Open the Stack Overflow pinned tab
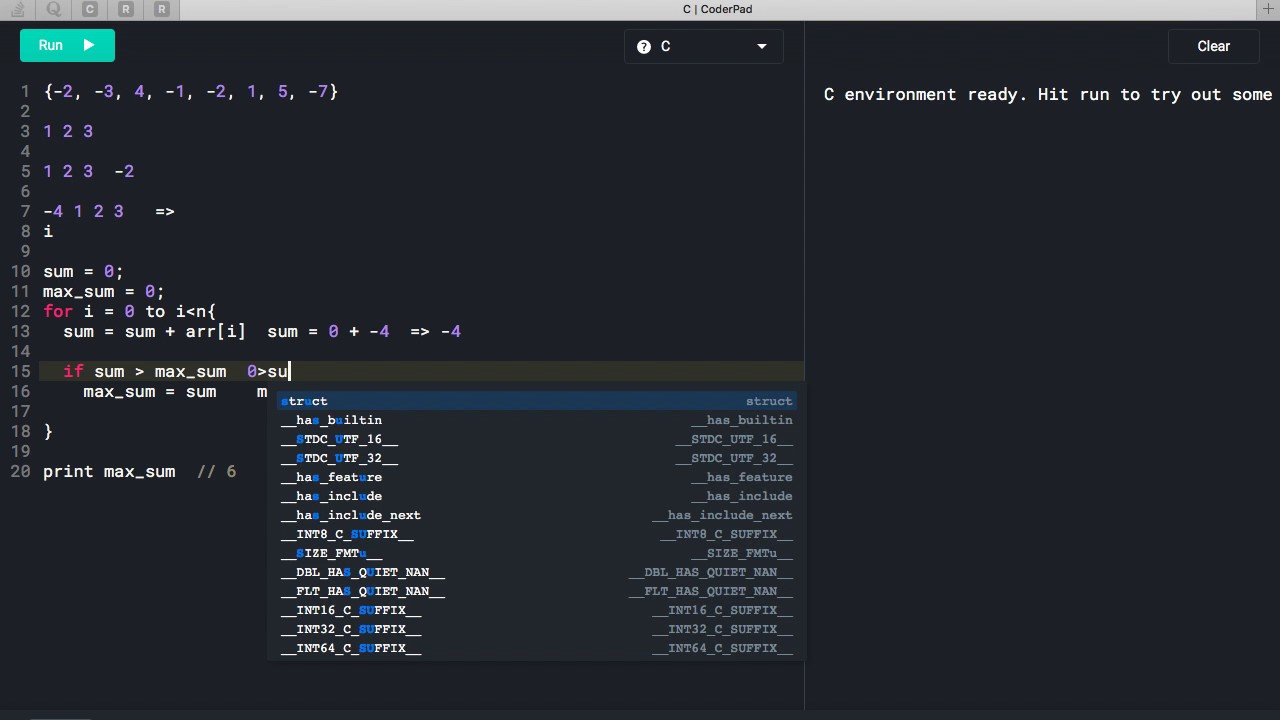1280x720 pixels. click(x=18, y=9)
